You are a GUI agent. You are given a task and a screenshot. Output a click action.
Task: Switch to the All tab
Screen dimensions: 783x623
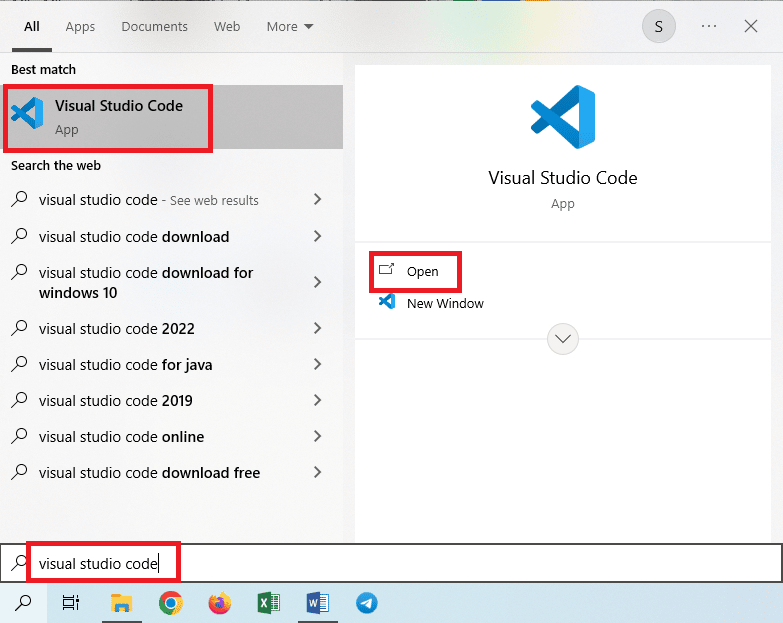(x=32, y=26)
